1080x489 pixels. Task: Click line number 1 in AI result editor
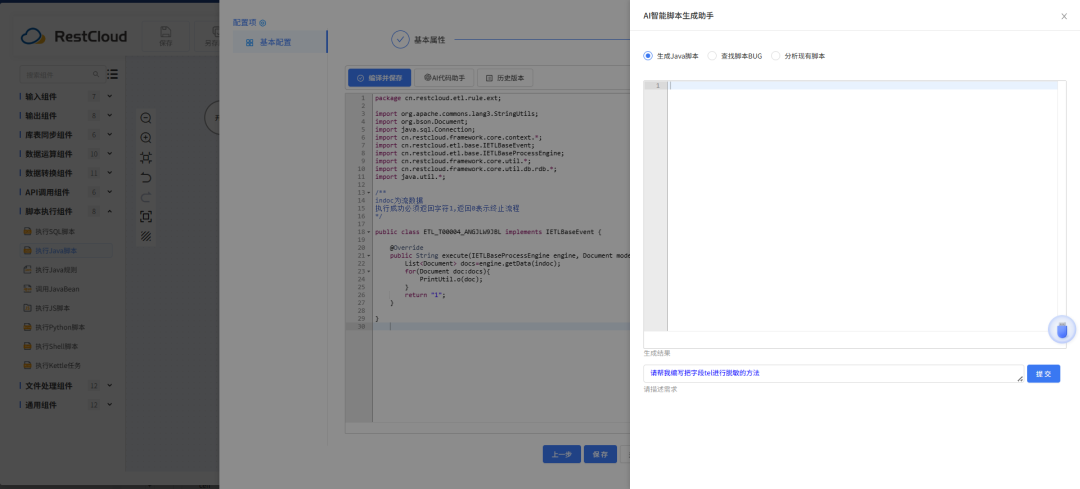(x=658, y=85)
